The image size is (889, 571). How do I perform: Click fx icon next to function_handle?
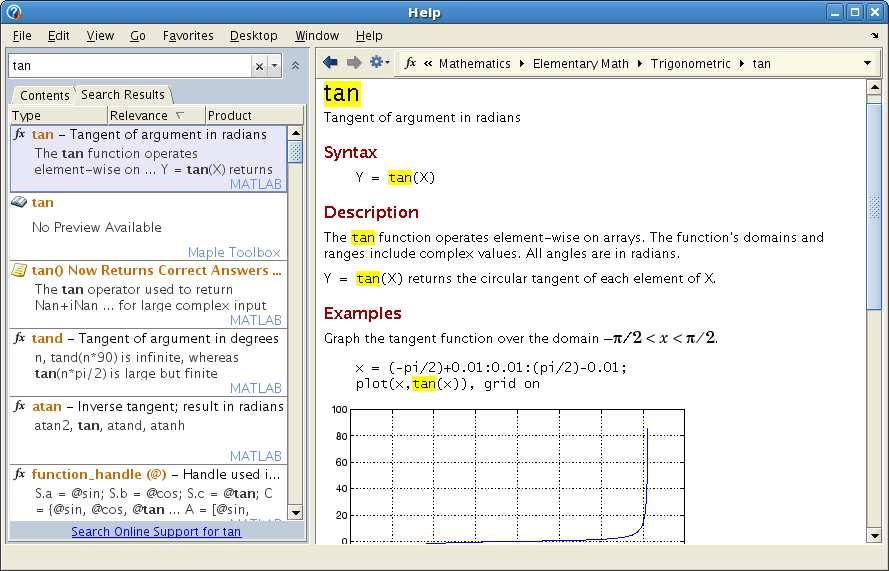tap(20, 475)
